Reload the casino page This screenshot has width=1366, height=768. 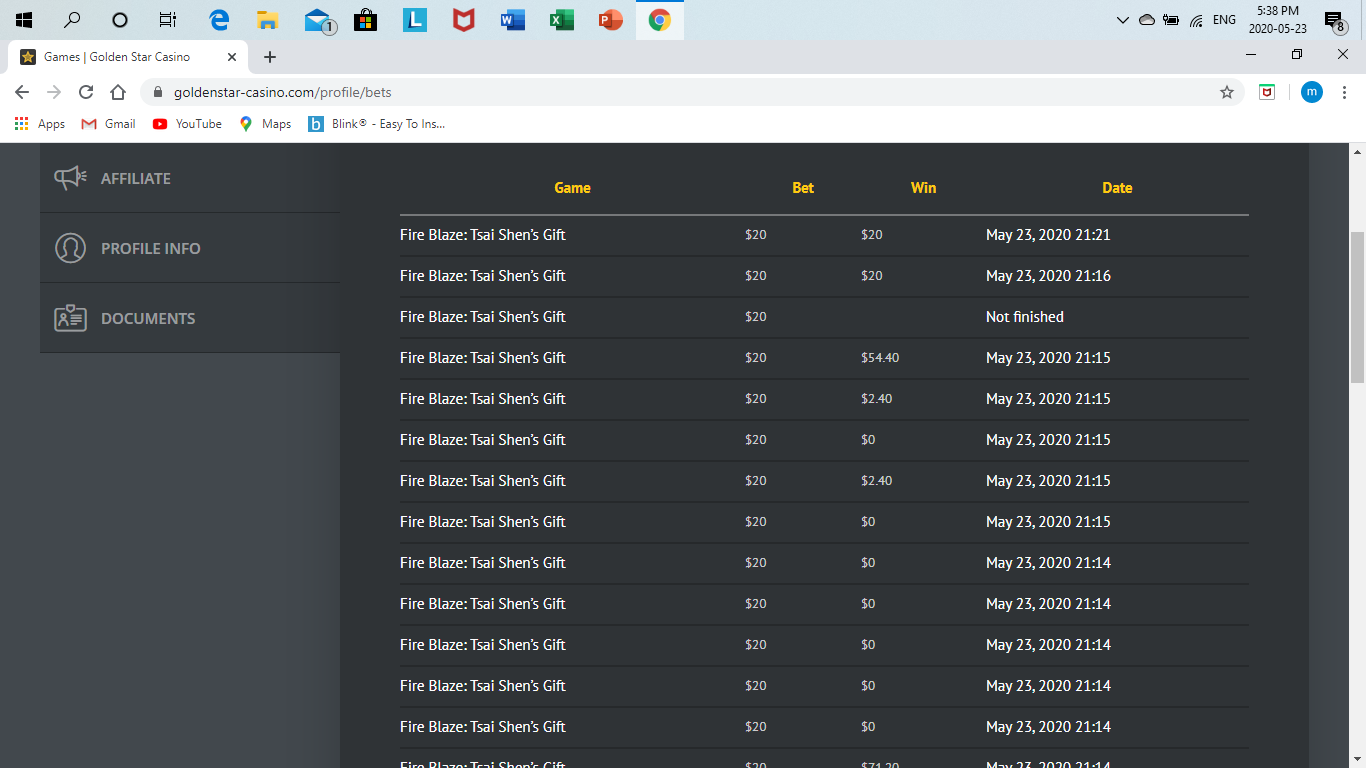pyautogui.click(x=86, y=92)
